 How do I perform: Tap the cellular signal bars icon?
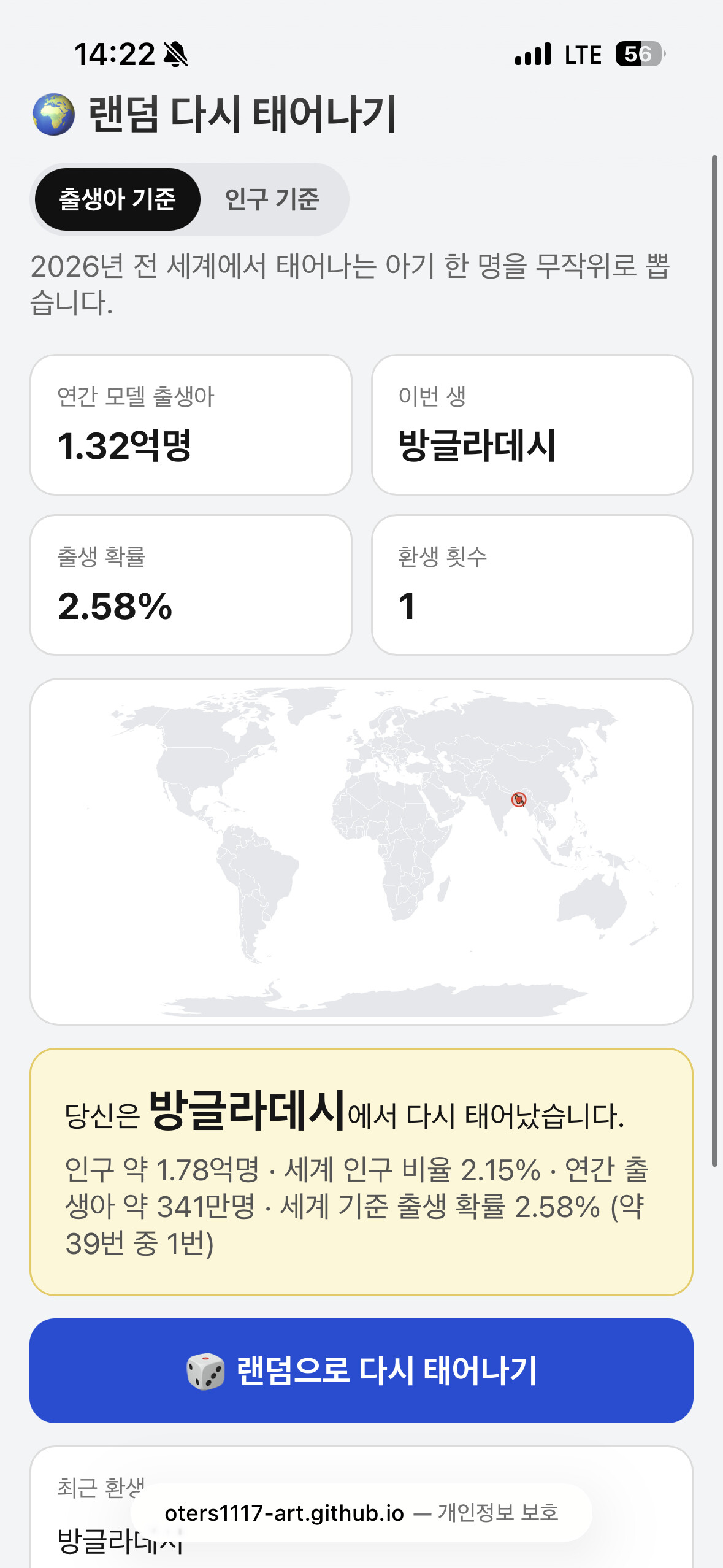(x=533, y=54)
